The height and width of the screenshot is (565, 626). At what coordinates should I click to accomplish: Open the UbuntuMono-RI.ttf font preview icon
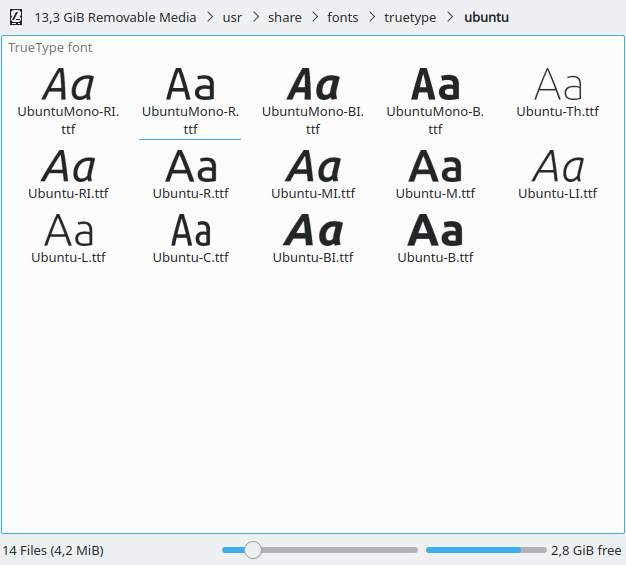68,84
